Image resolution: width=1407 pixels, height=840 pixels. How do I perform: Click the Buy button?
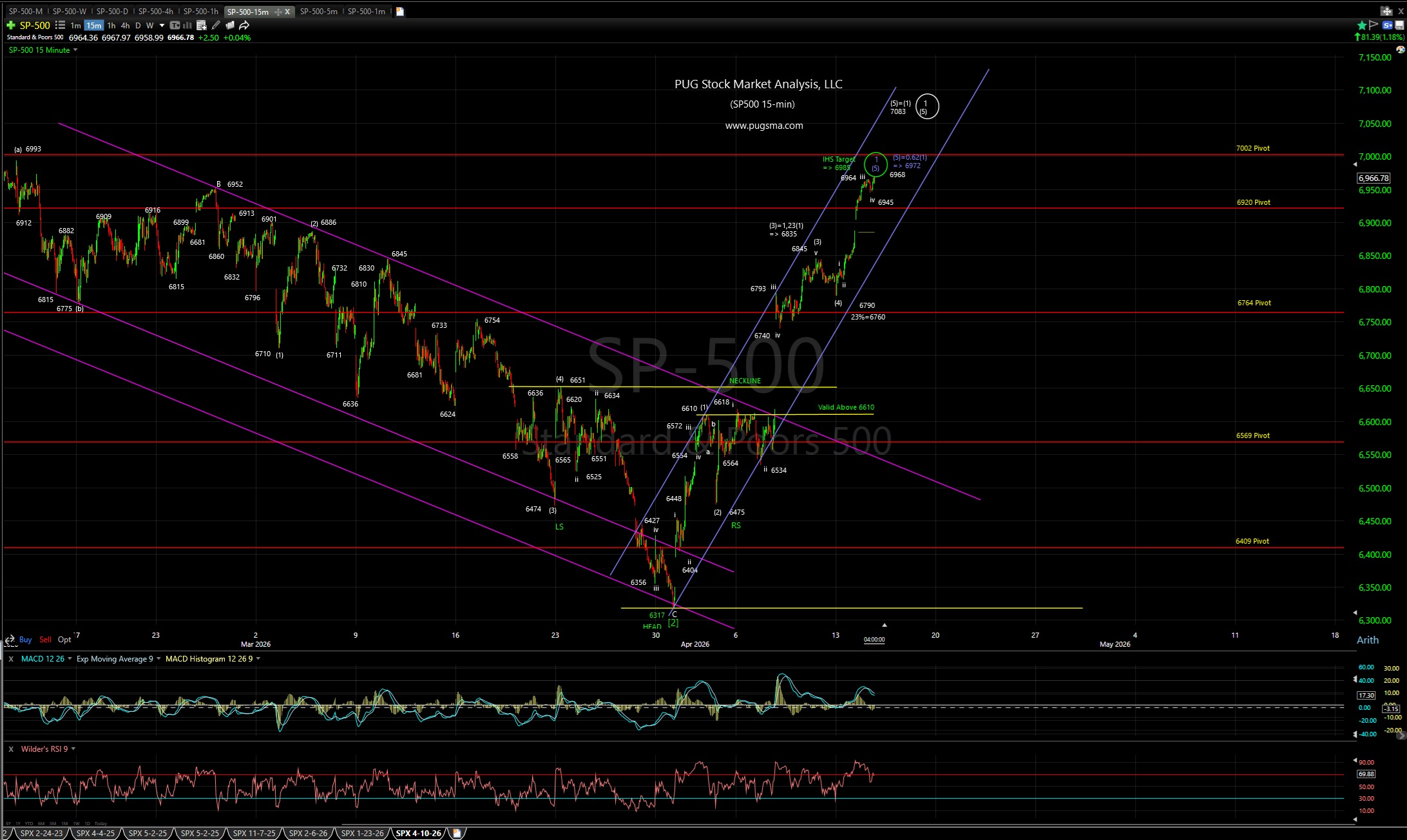[x=25, y=640]
